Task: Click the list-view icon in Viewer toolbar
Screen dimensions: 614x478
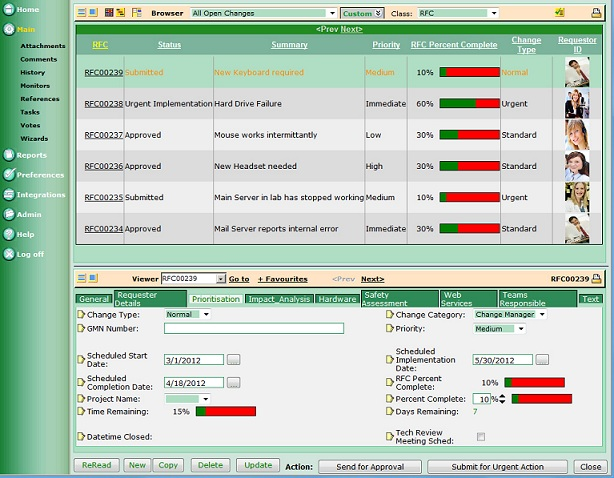Action: [x=81, y=278]
